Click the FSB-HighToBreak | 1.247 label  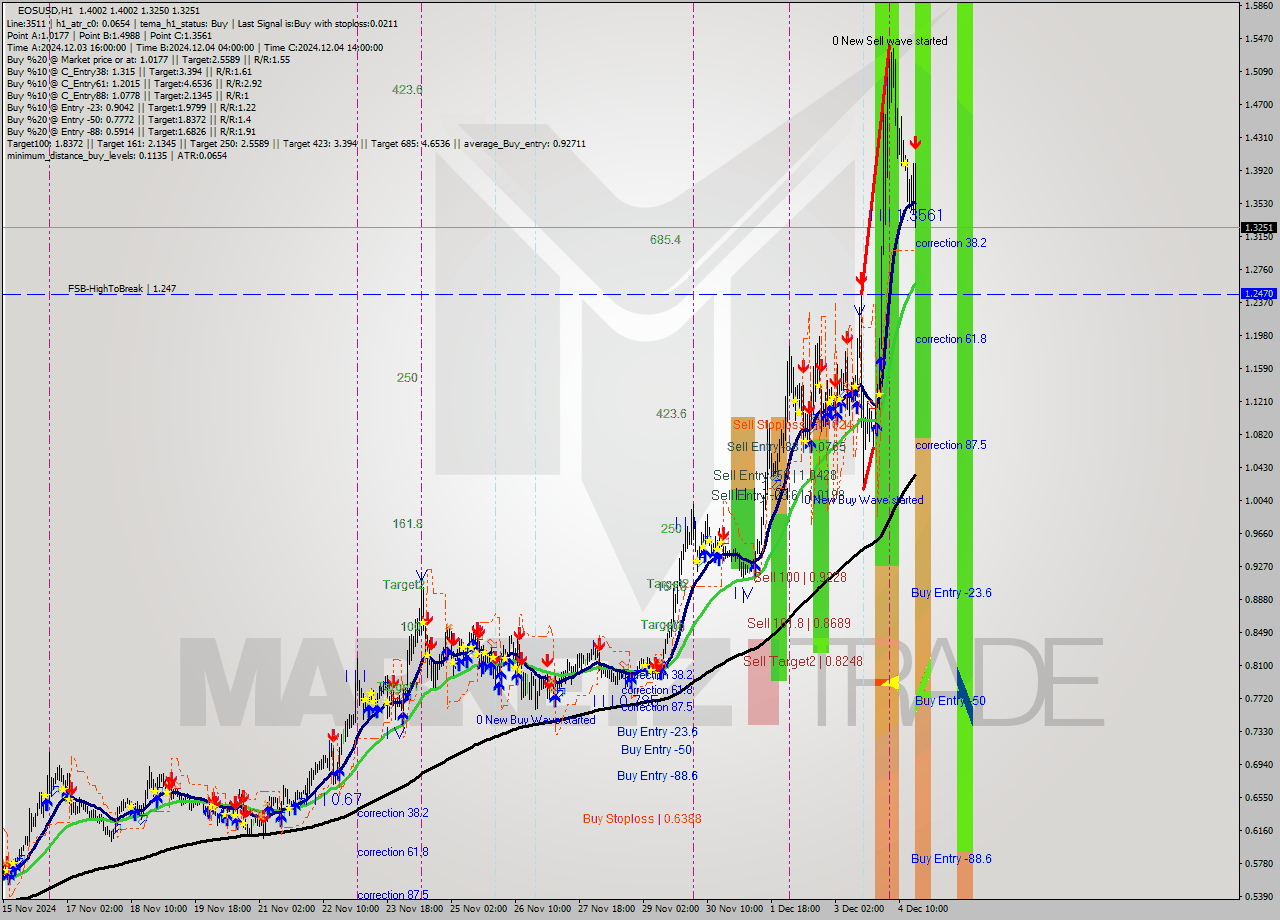point(121,289)
